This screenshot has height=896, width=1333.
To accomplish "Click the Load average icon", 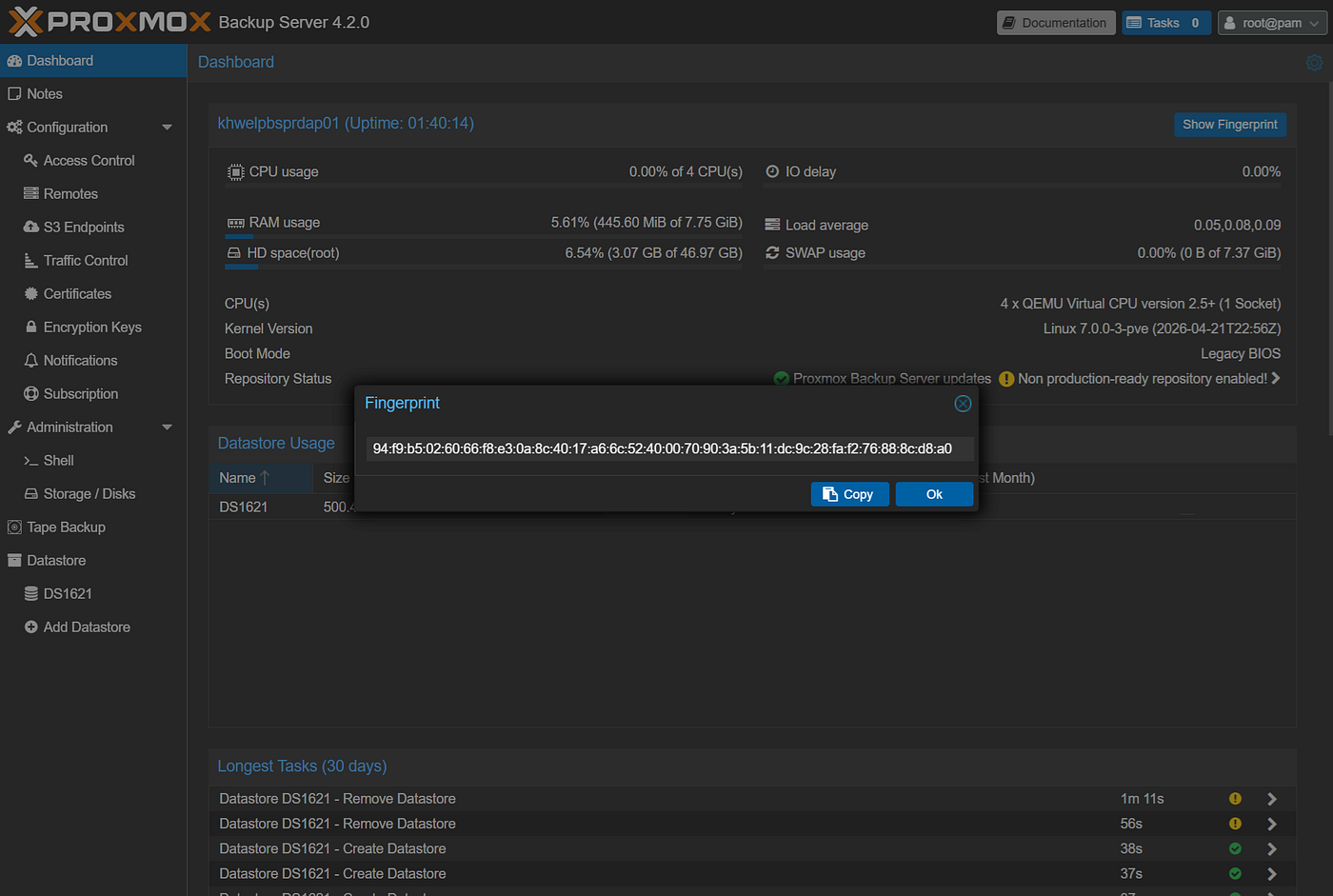I will (x=772, y=225).
